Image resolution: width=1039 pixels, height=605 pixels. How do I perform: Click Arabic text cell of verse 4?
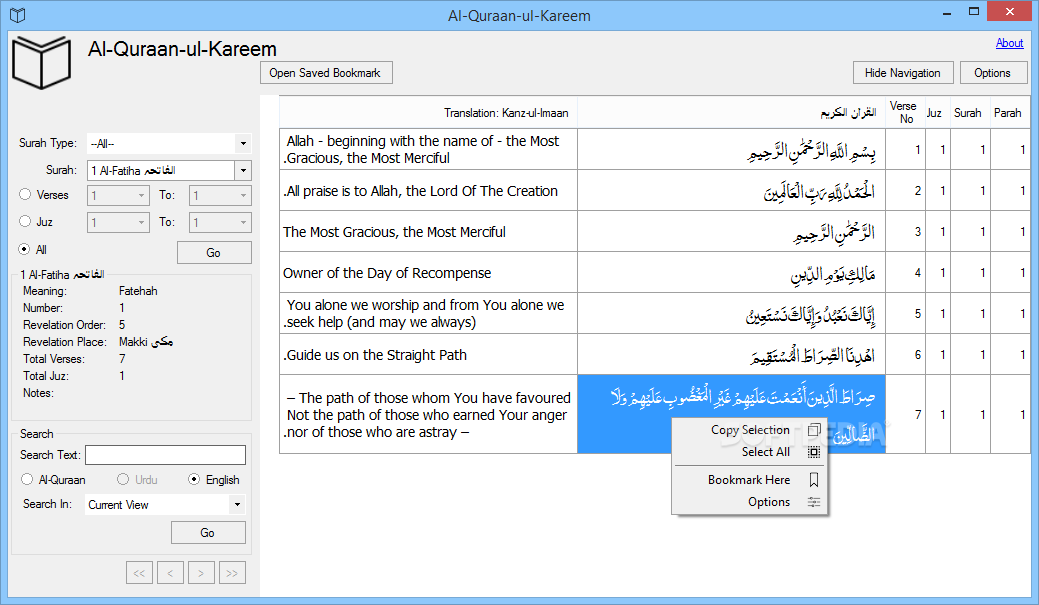732,273
